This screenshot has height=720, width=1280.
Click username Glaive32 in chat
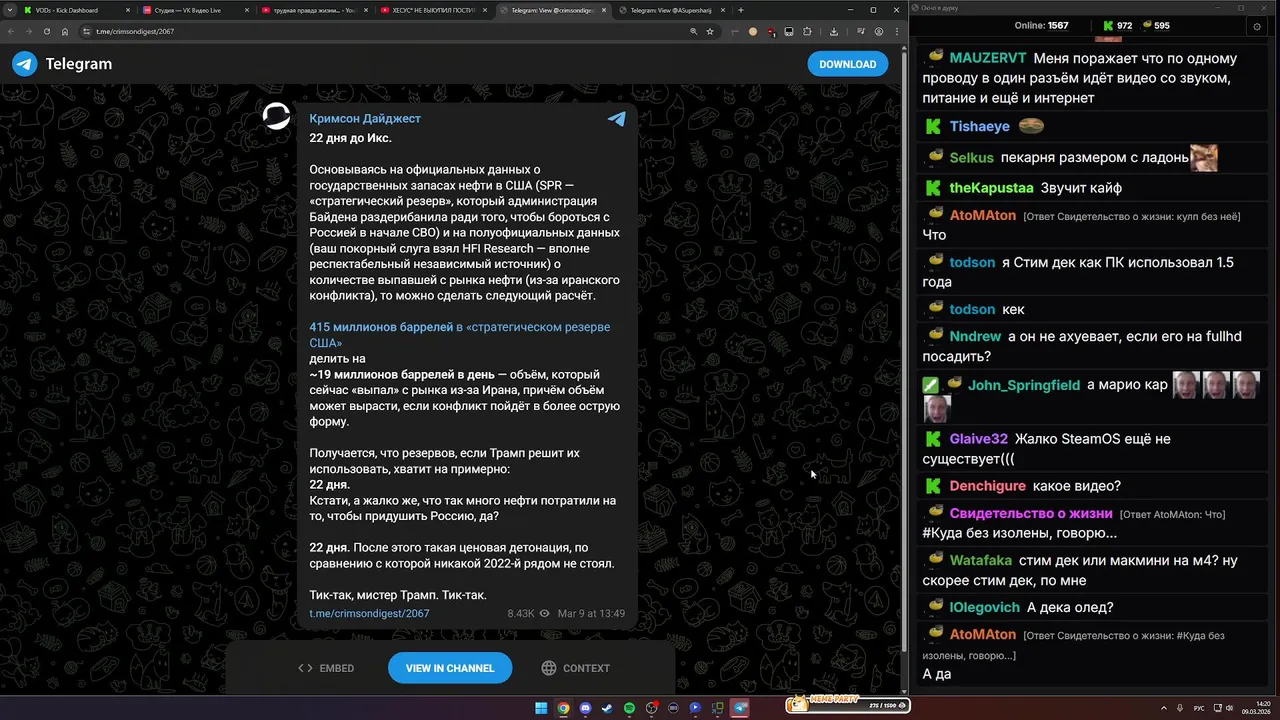pyautogui.click(x=978, y=438)
